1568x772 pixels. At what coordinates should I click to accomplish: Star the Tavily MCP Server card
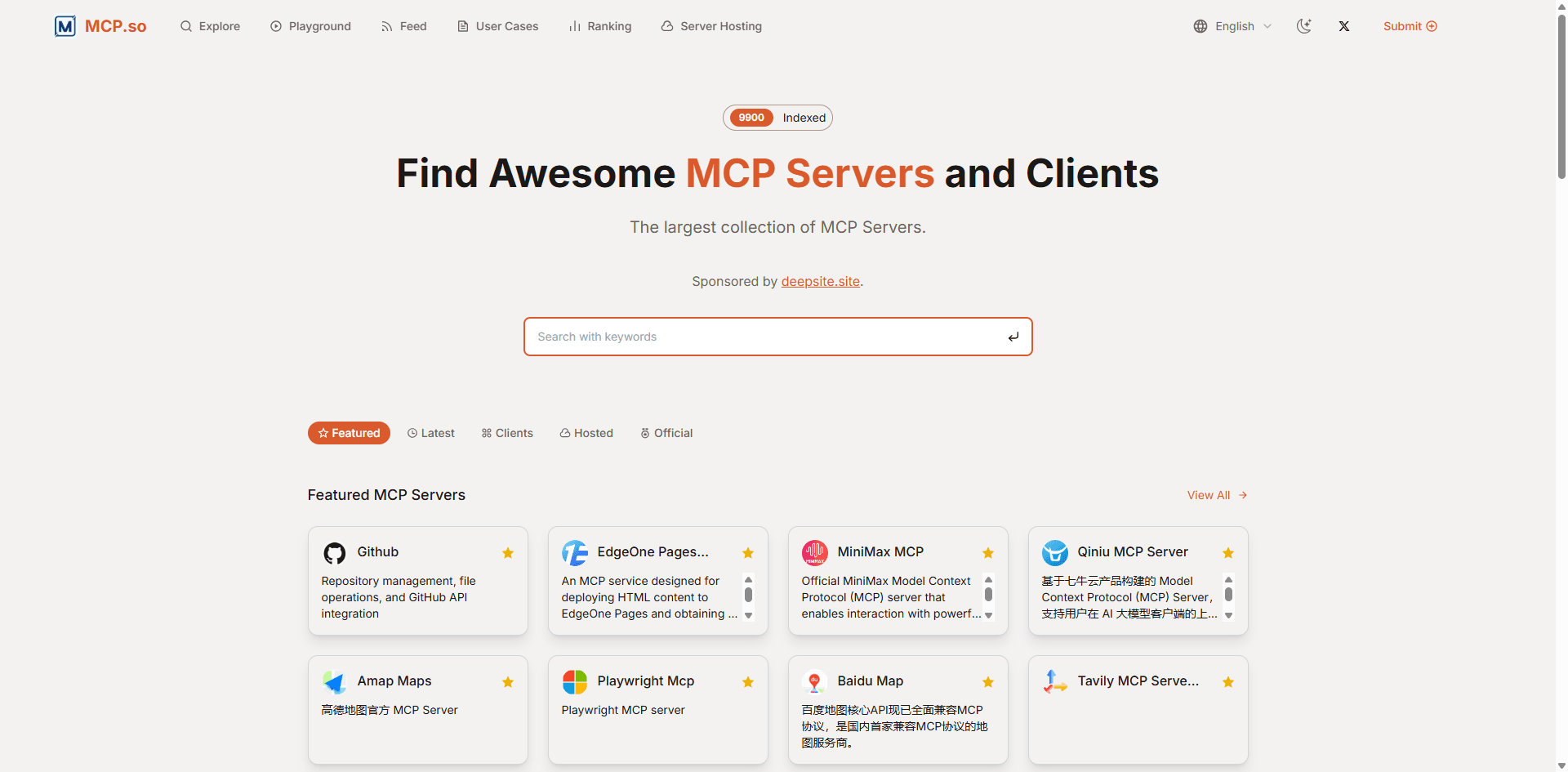coord(1227,681)
